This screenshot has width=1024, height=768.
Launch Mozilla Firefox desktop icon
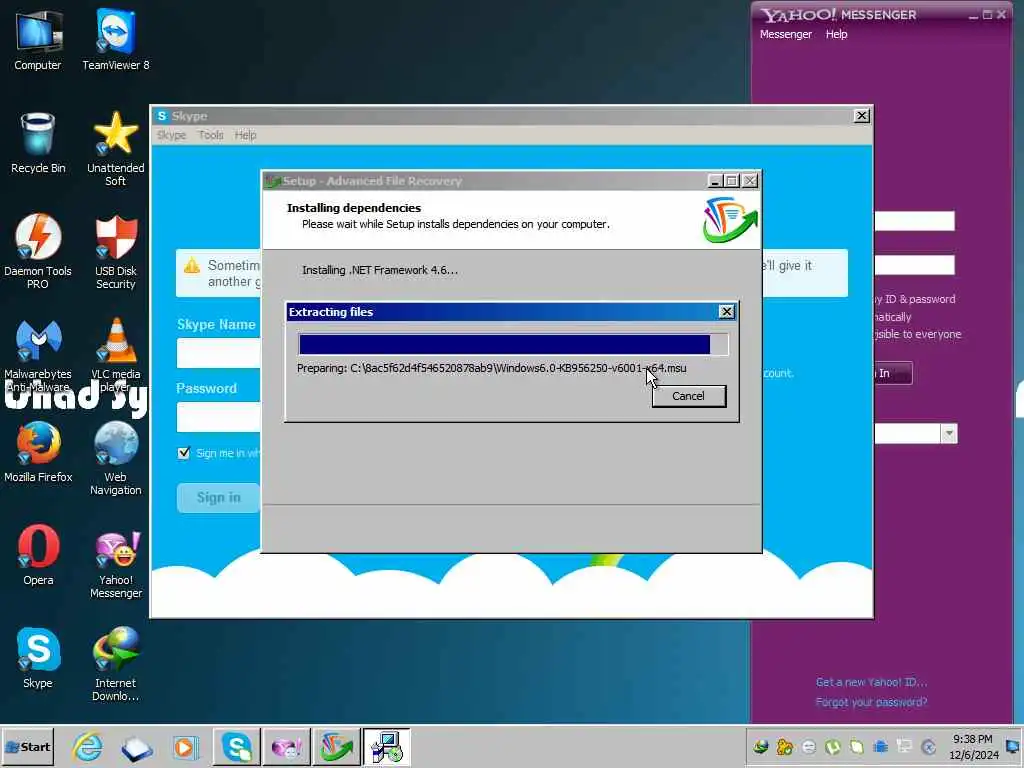(38, 452)
